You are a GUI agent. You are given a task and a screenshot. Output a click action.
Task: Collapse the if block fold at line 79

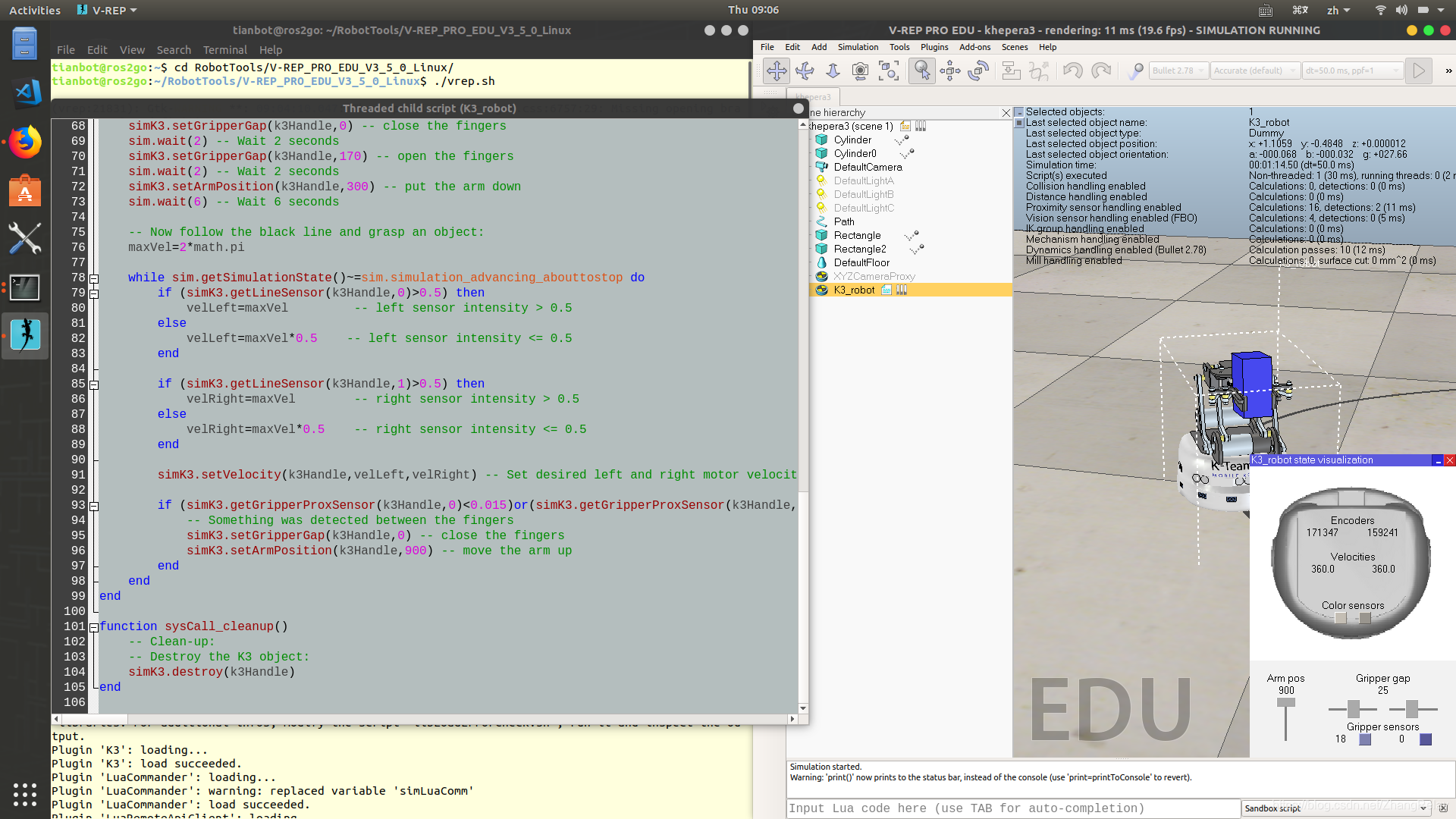pyautogui.click(x=94, y=293)
